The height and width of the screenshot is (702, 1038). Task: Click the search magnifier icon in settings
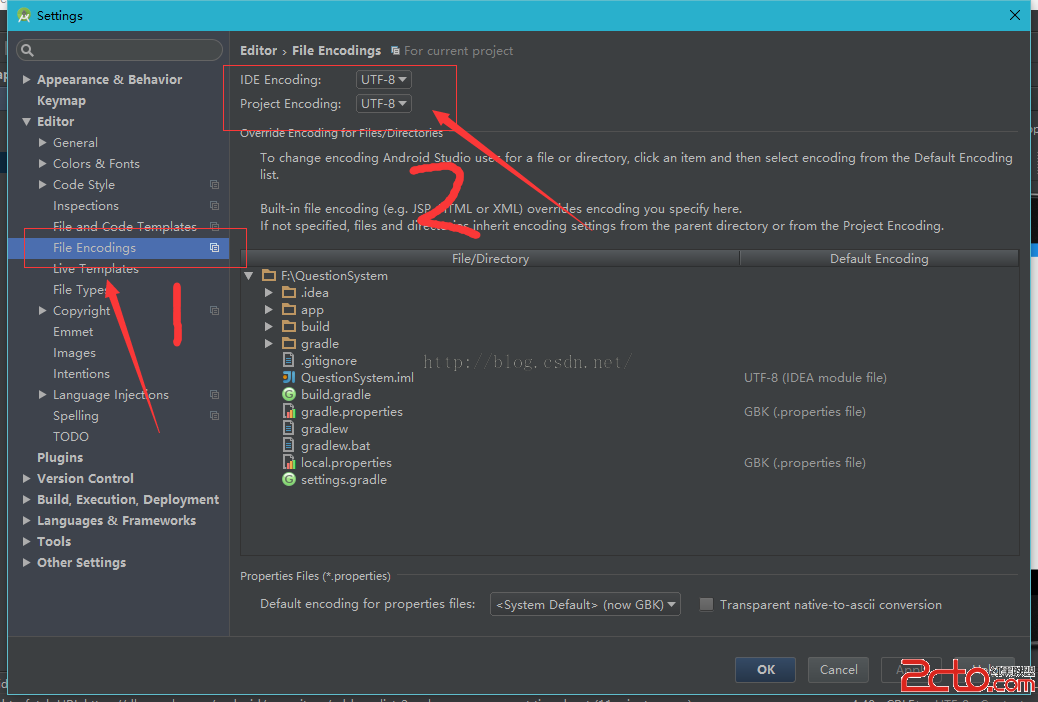[x=27, y=50]
